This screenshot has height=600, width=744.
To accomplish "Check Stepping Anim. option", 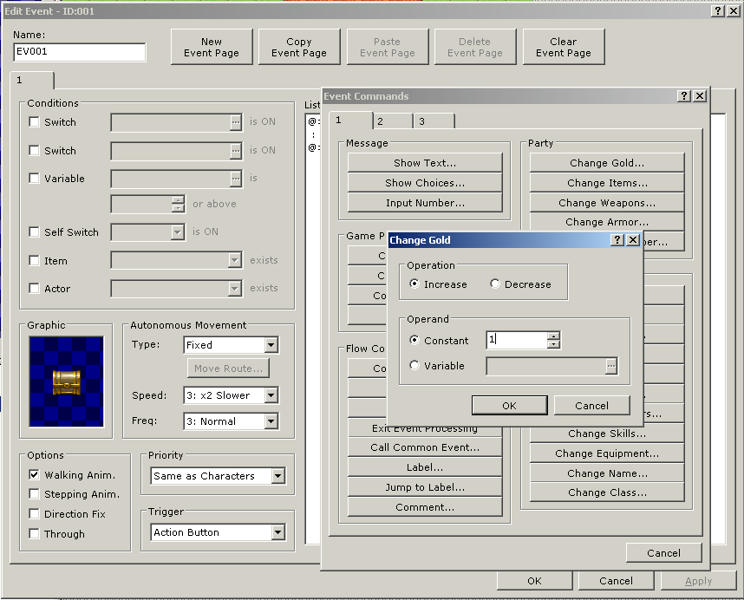I will (x=34, y=494).
